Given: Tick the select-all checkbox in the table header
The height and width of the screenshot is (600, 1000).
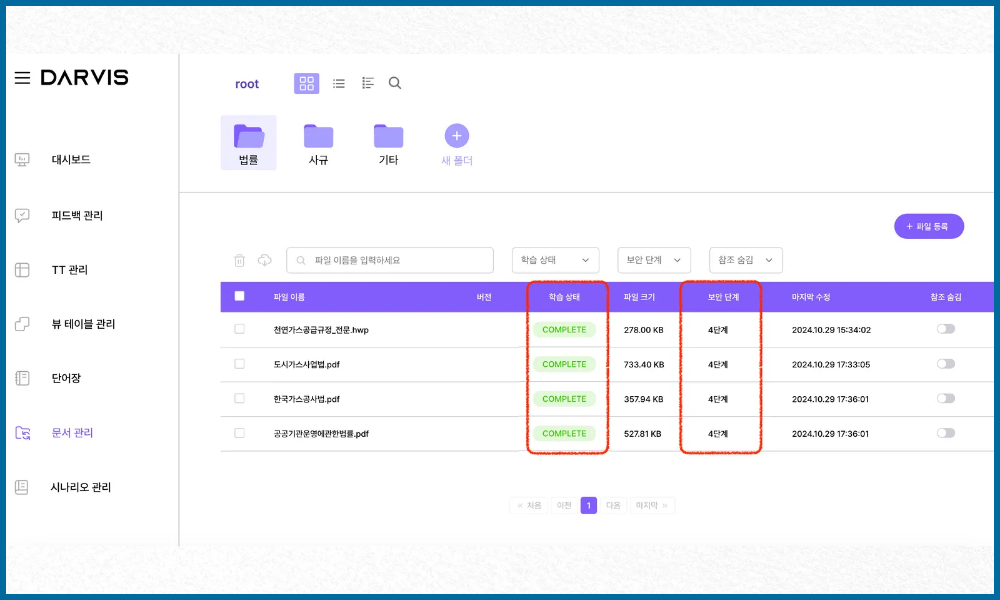Looking at the screenshot, I should pos(239,296).
